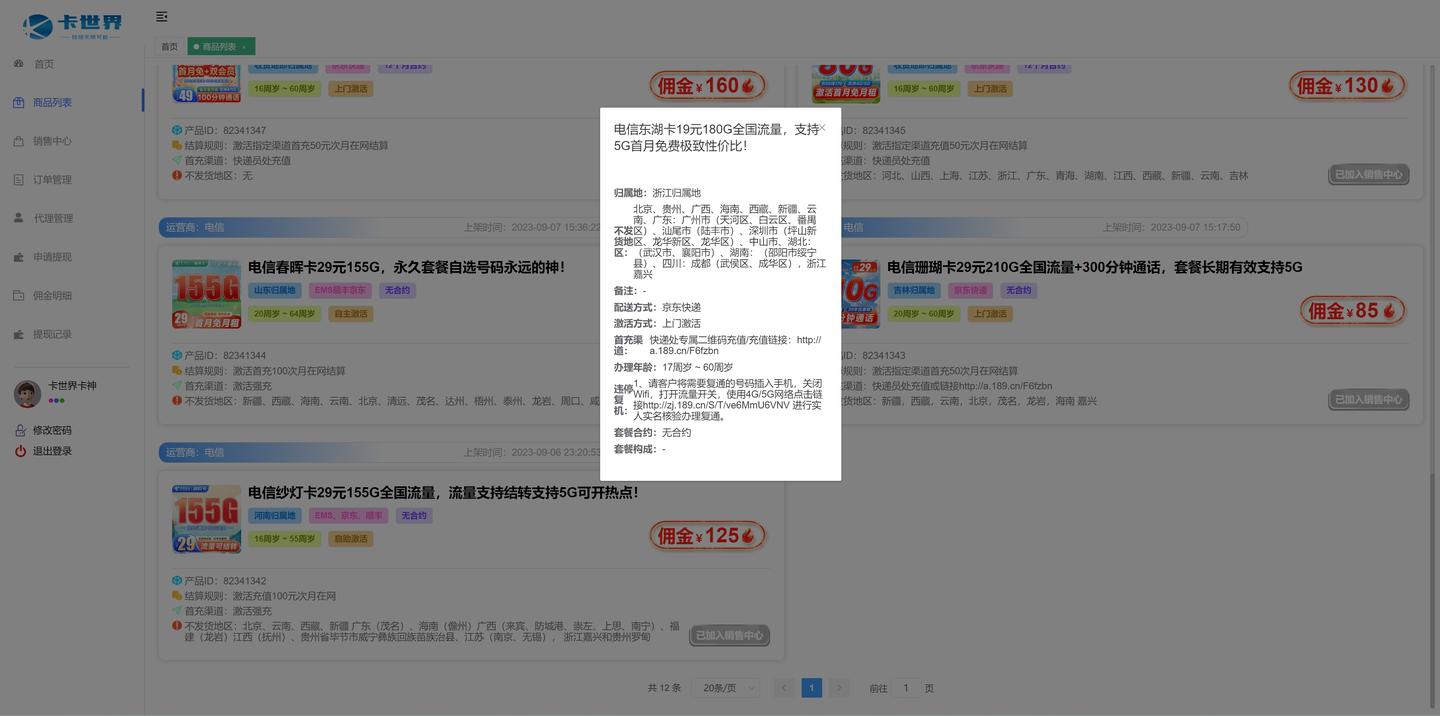The height and width of the screenshot is (716, 1440).
Task: Click the 自助激活 tag
Action: click(351, 539)
